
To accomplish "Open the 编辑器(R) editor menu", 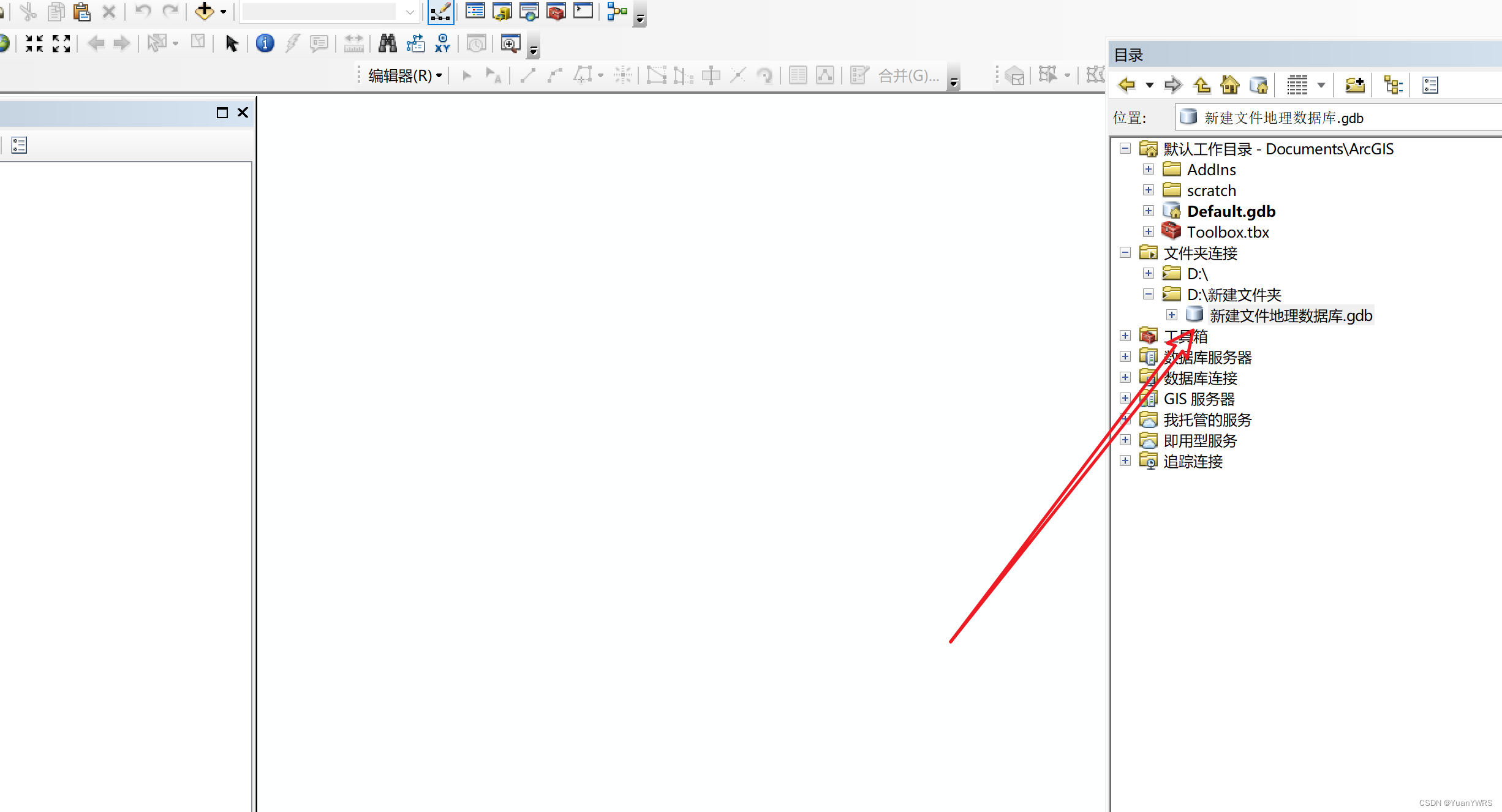I will click(x=405, y=75).
